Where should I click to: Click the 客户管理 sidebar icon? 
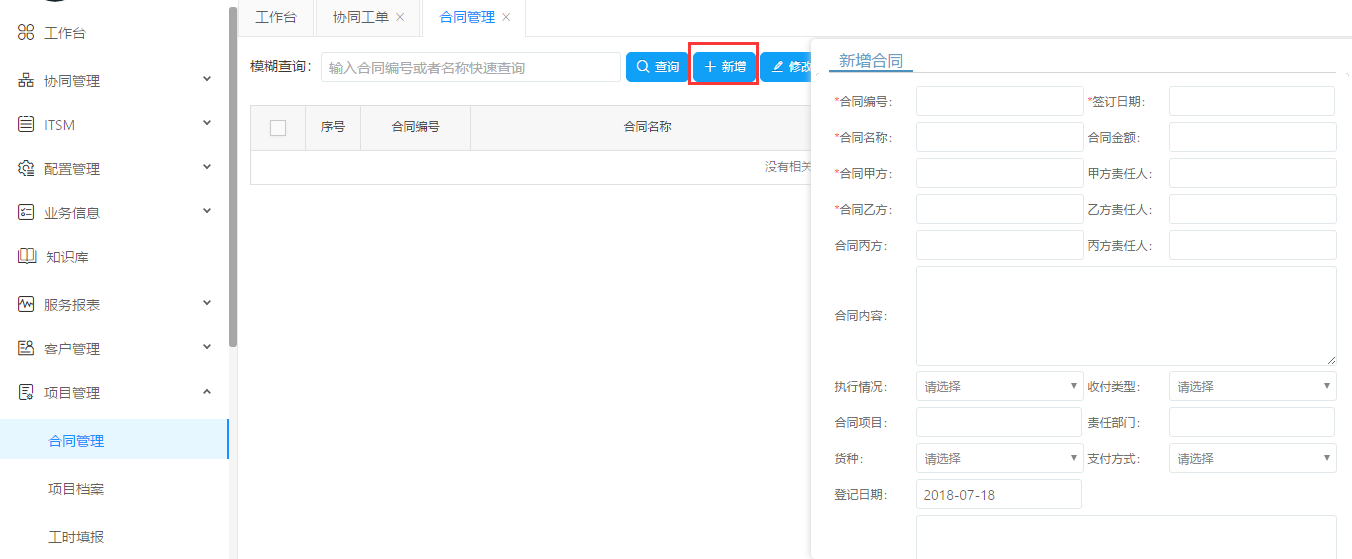point(26,348)
